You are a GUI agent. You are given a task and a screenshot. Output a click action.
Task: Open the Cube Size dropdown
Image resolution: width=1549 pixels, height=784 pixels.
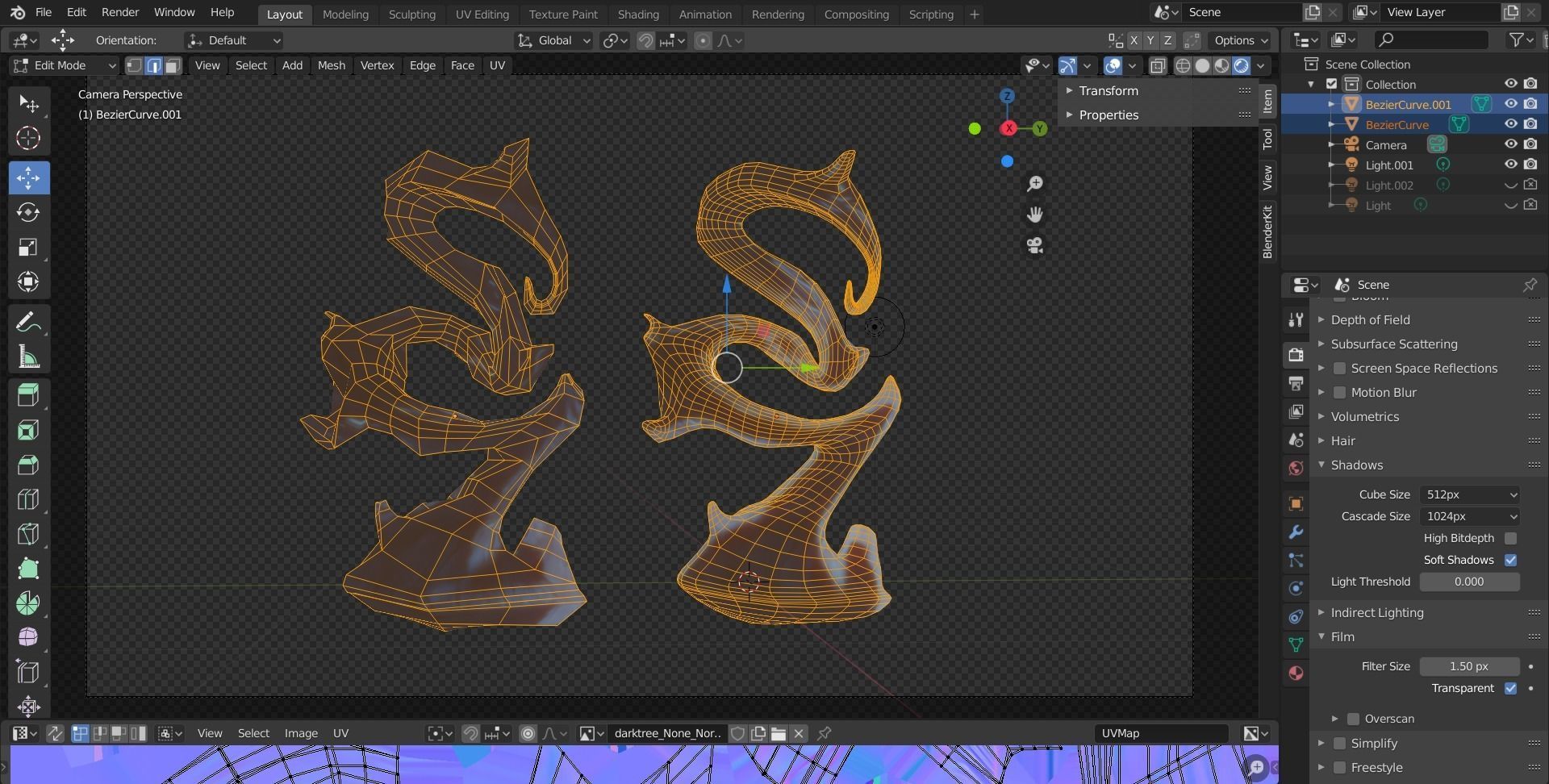pyautogui.click(x=1469, y=494)
